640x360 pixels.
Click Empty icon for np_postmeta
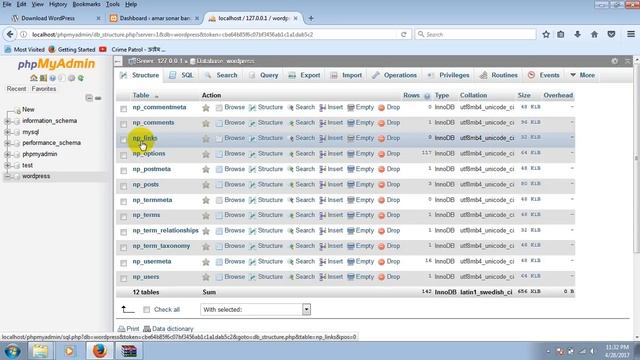pyautogui.click(x=351, y=169)
